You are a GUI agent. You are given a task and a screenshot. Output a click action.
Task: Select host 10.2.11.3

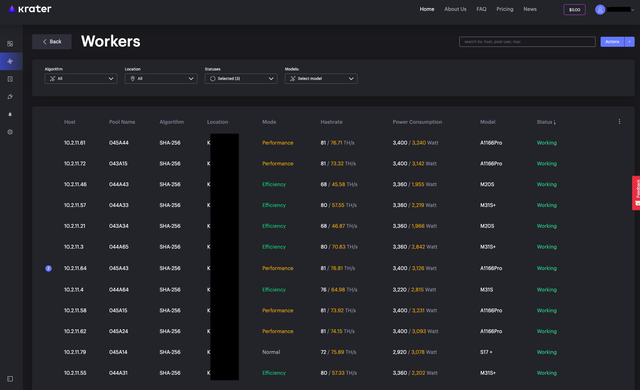click(x=73, y=247)
